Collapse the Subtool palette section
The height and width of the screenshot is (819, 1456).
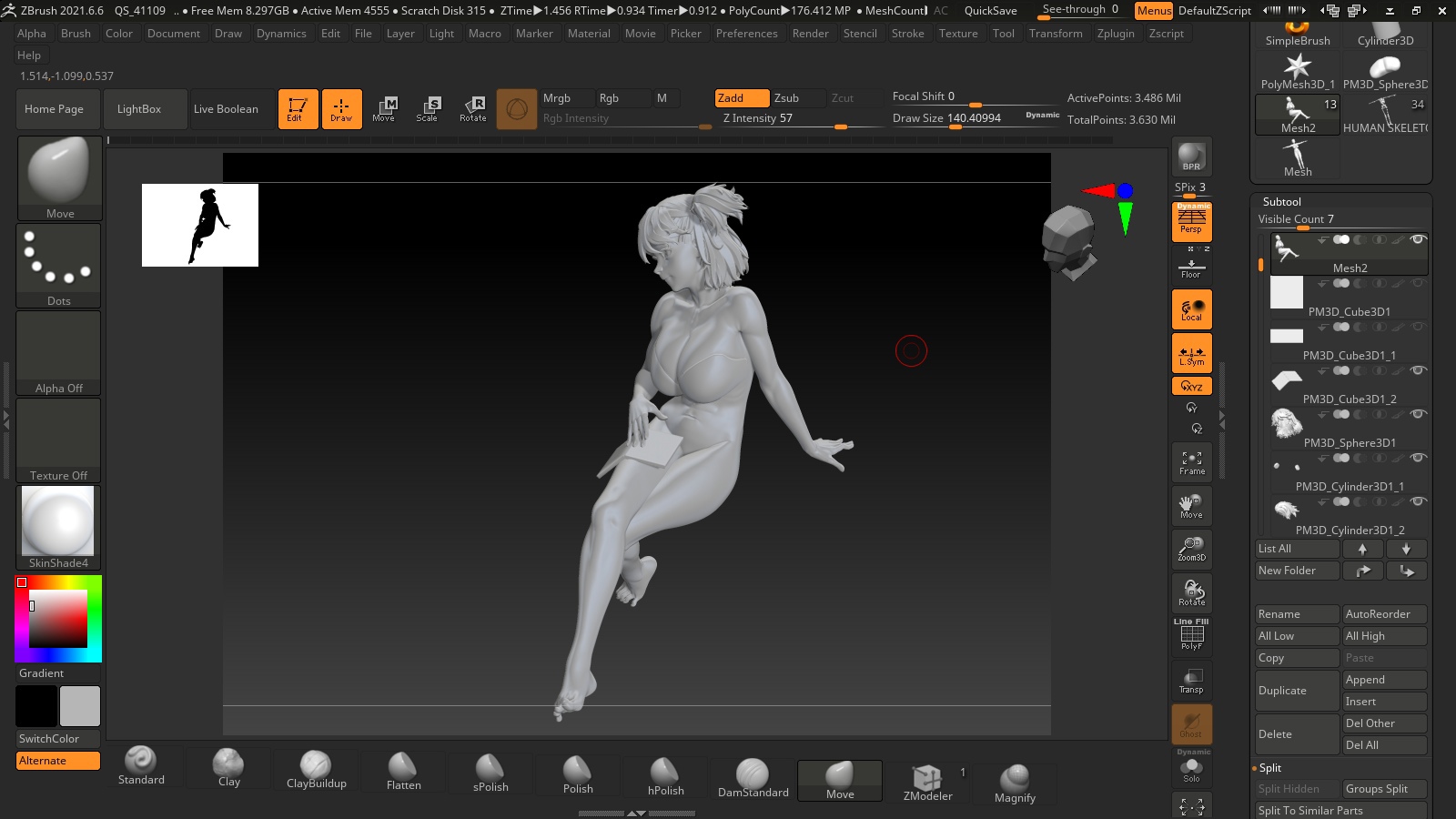click(1281, 202)
